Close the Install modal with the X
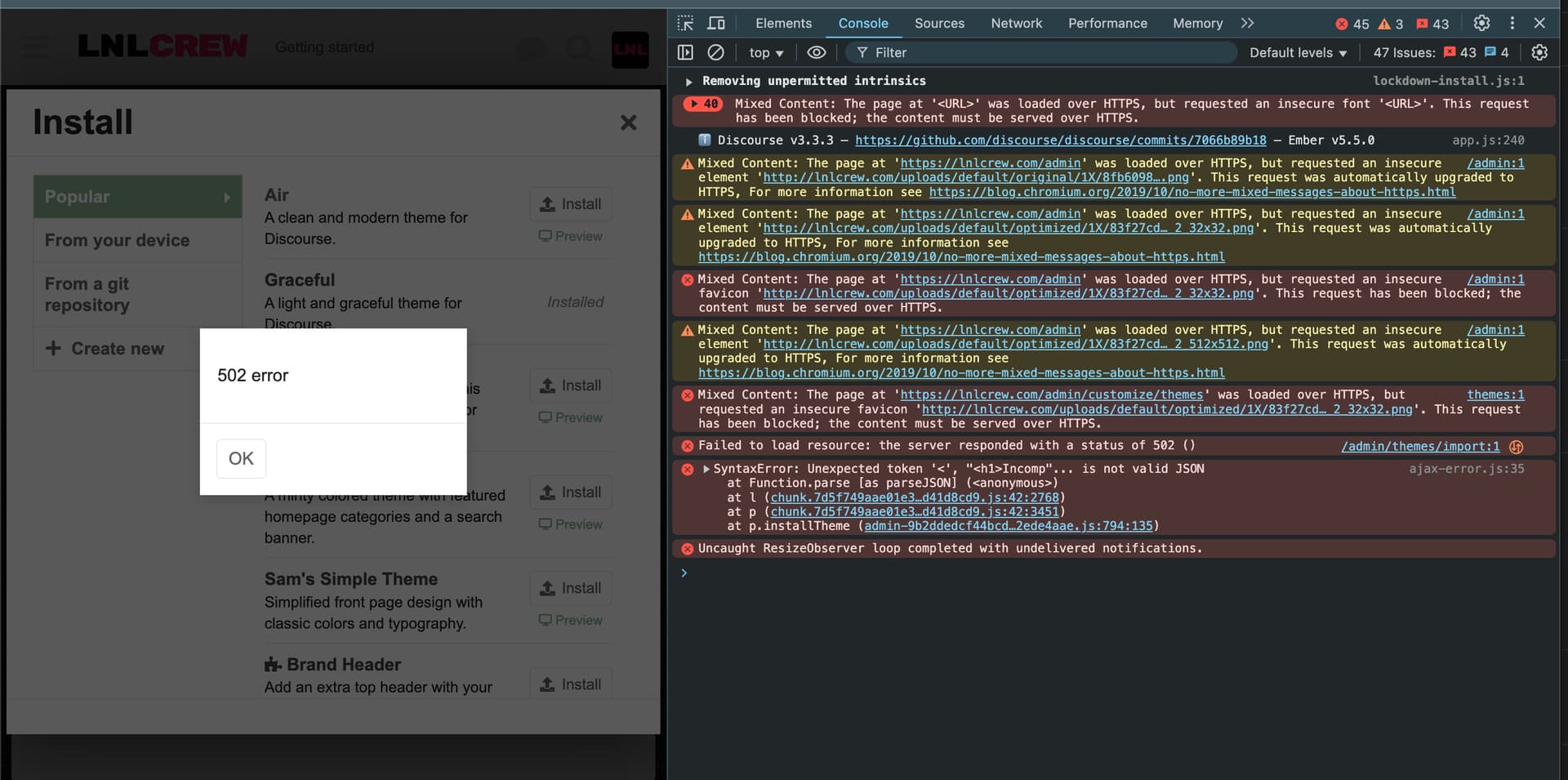Viewport: 1568px width, 780px height. (628, 123)
